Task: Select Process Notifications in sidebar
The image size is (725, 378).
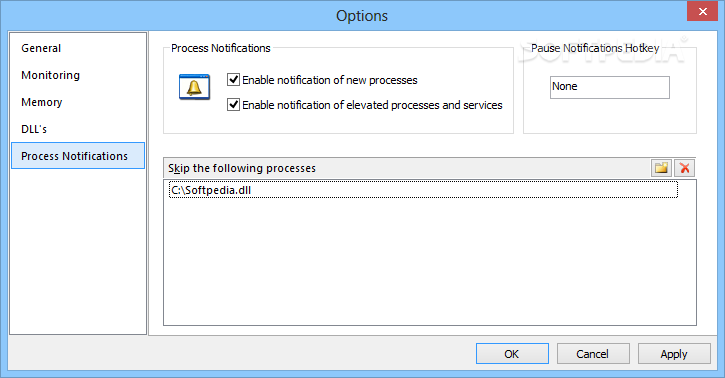Action: pyautogui.click(x=78, y=156)
